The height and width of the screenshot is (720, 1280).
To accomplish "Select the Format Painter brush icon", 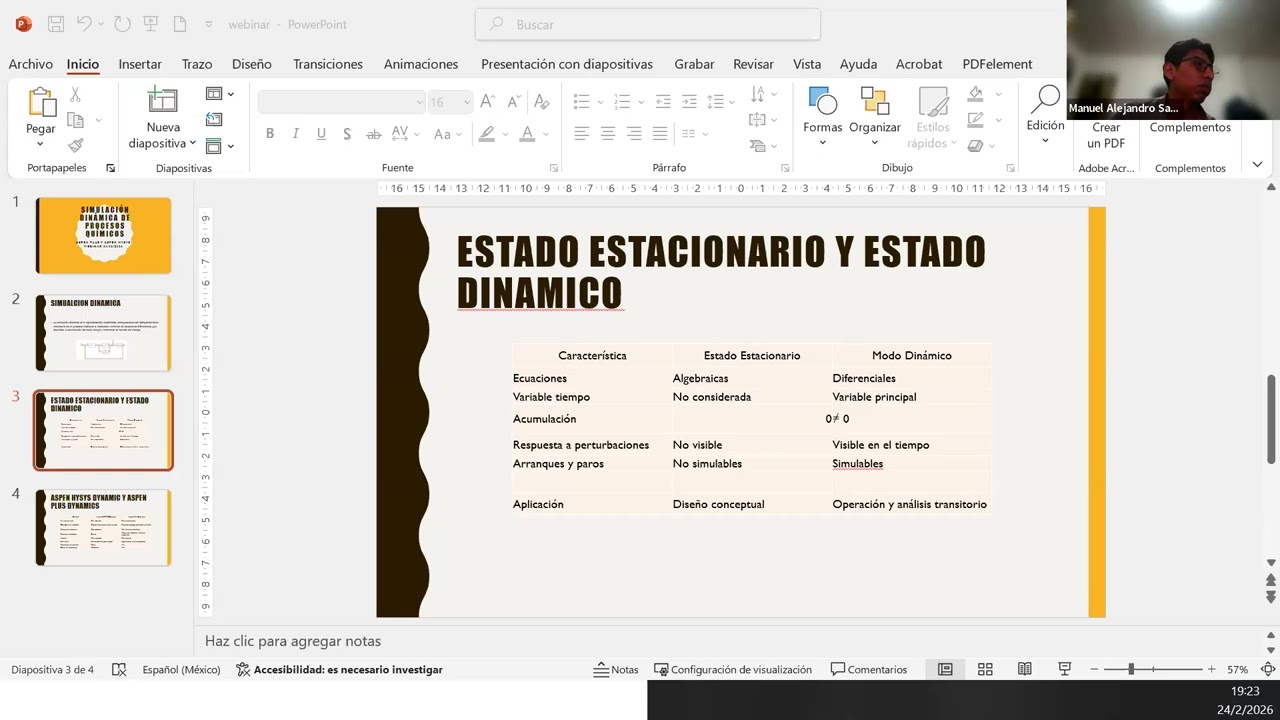I will pos(76,145).
